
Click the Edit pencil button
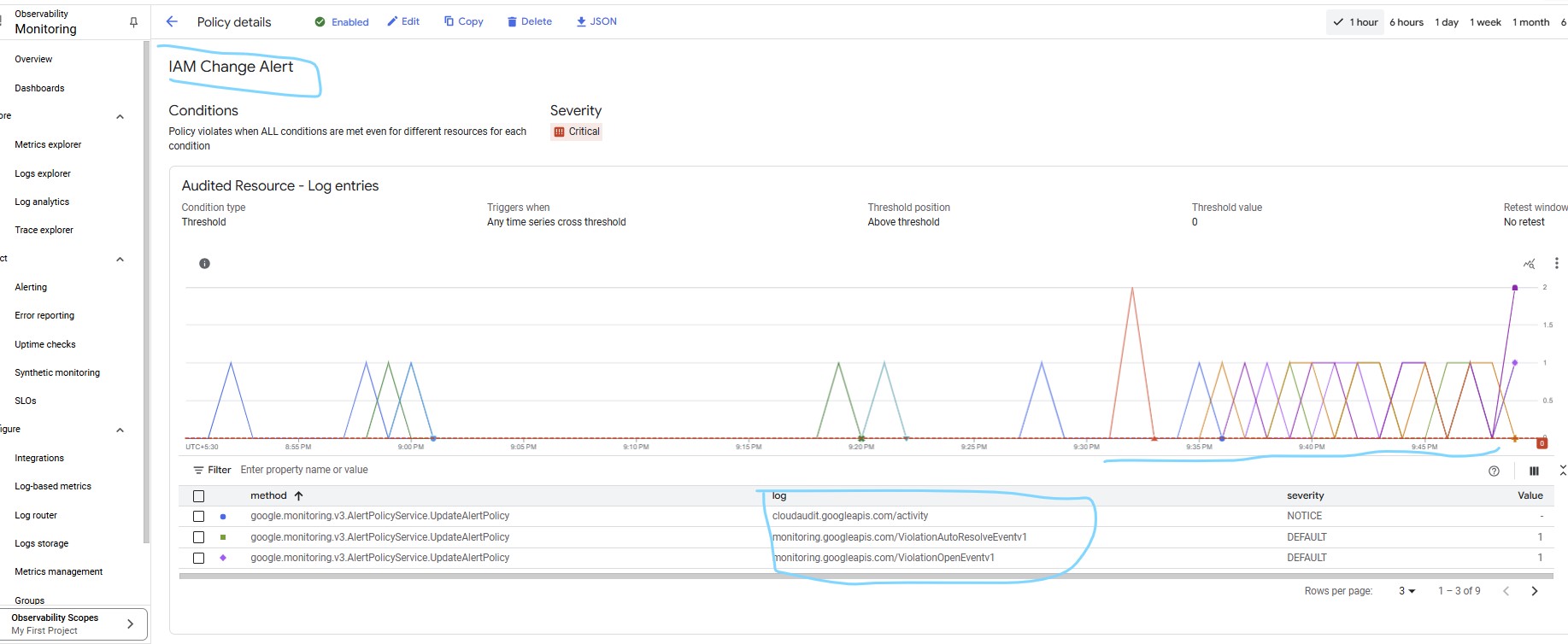403,21
